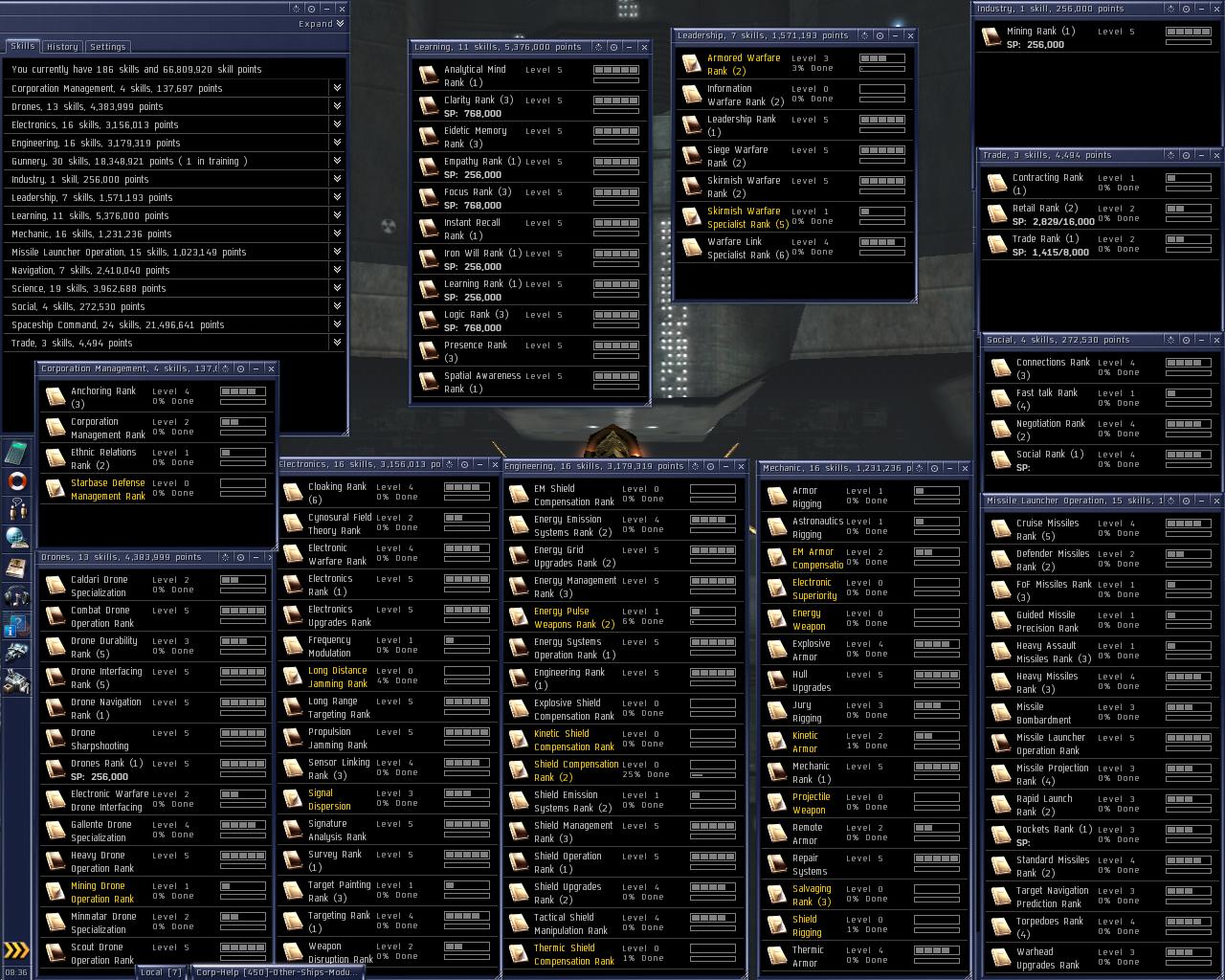
Task: Toggle pin on the Corporation Management window
Action: (240, 368)
